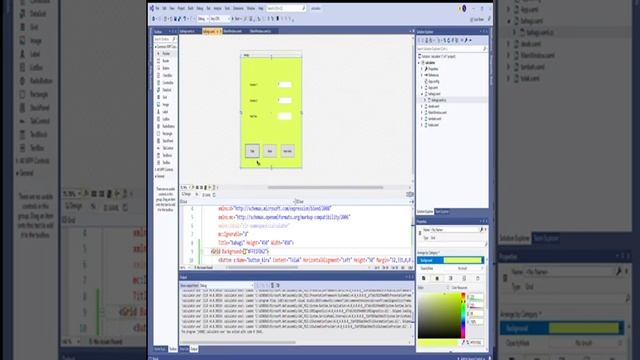640x360 pixels.
Task: Pick the CheckBox control in Toolbox
Action: [166, 76]
